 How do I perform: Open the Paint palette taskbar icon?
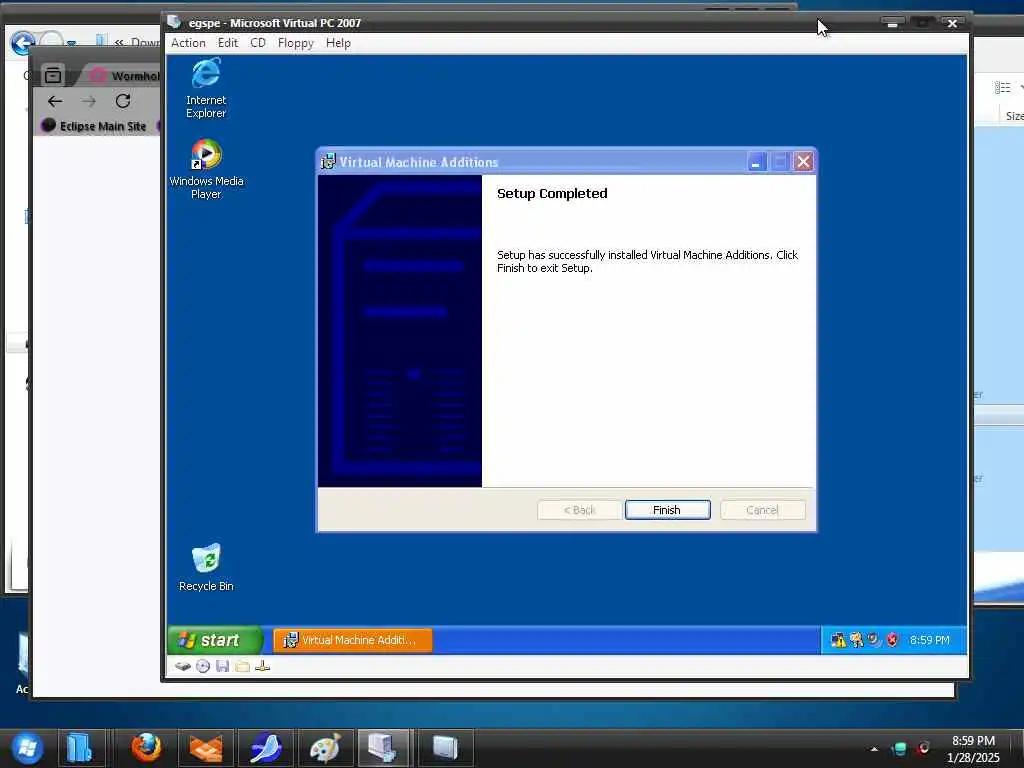(325, 748)
